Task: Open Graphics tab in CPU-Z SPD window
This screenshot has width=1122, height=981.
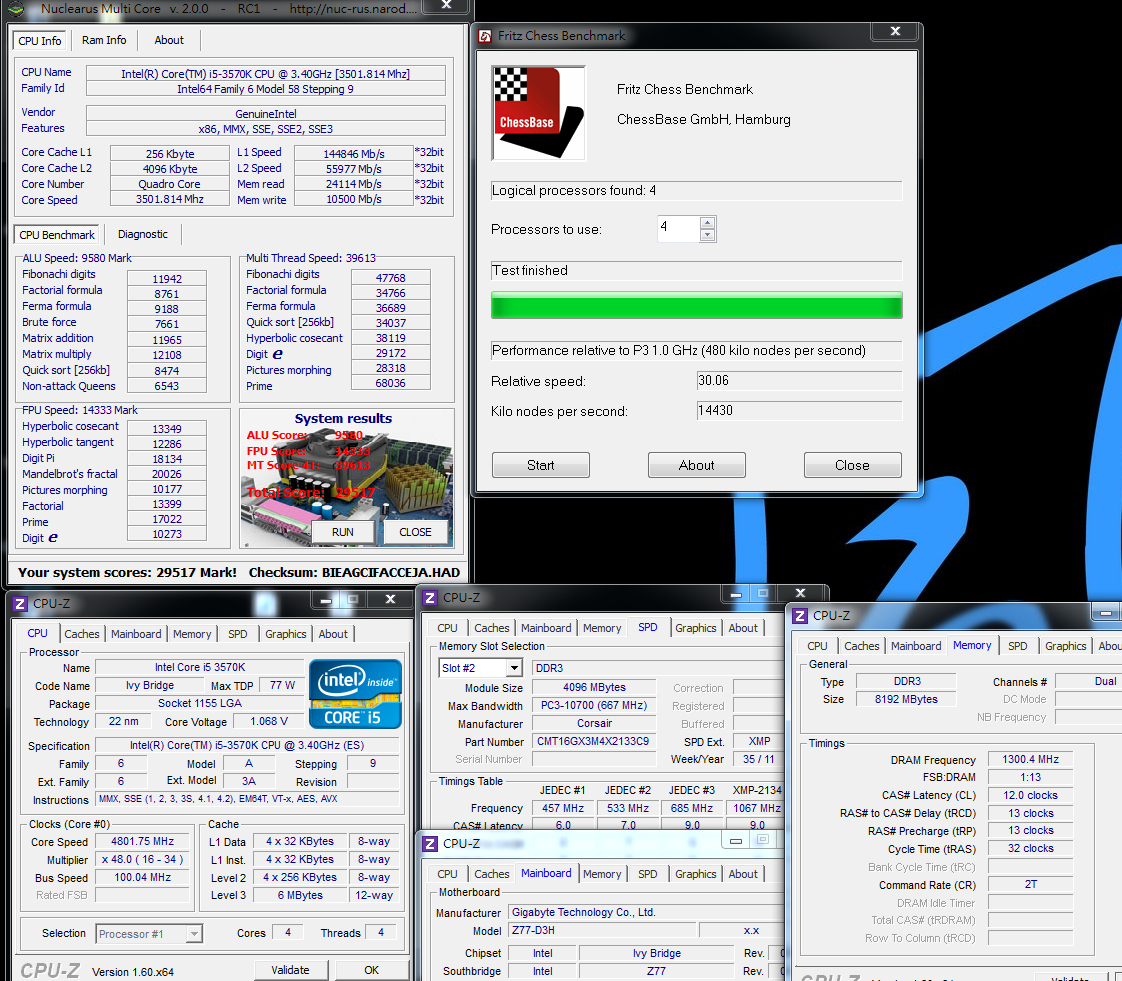Action: 696,628
